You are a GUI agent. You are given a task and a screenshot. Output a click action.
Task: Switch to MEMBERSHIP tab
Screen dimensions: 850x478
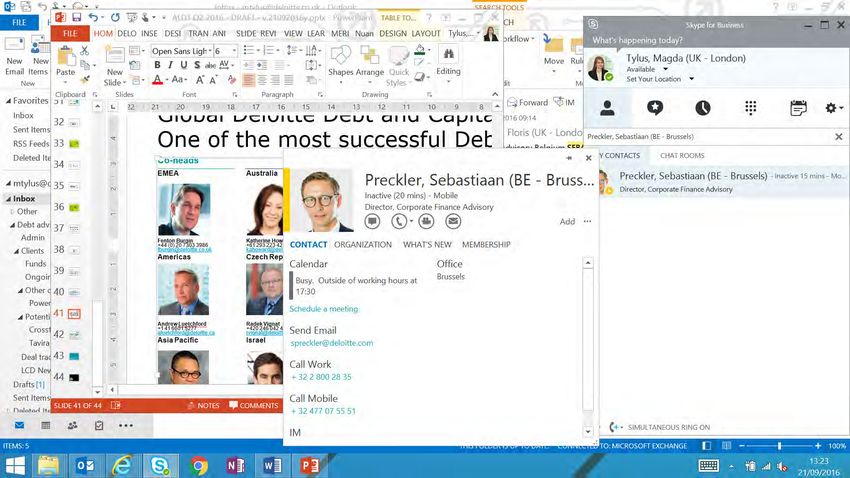click(486, 244)
